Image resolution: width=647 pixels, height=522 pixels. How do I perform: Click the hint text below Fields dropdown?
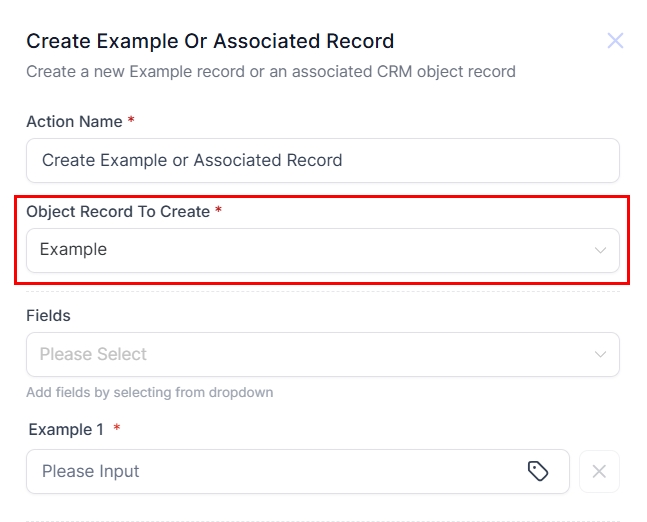point(149,392)
